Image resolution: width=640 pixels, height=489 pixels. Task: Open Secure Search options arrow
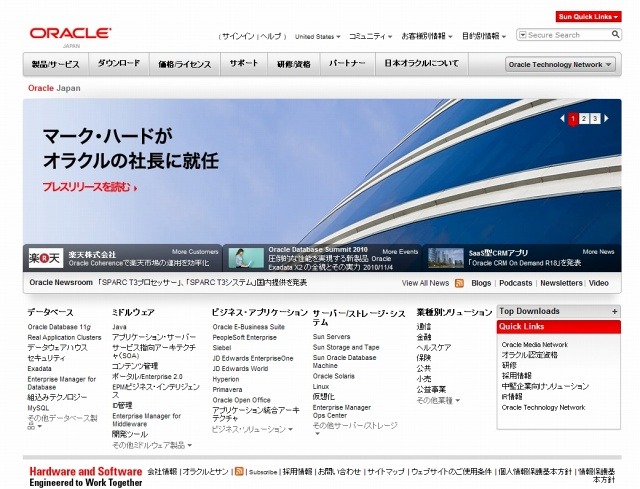click(x=522, y=35)
